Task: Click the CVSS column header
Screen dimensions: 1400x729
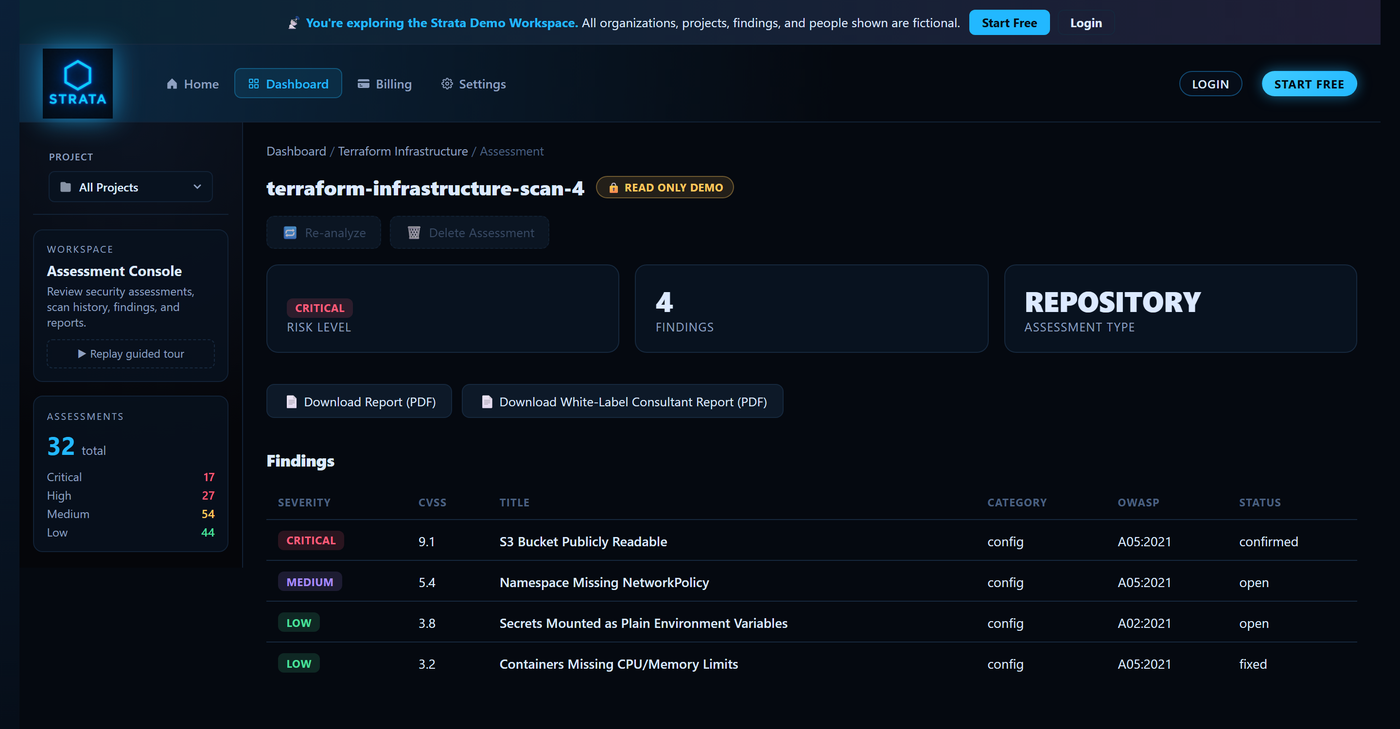Action: tap(432, 502)
